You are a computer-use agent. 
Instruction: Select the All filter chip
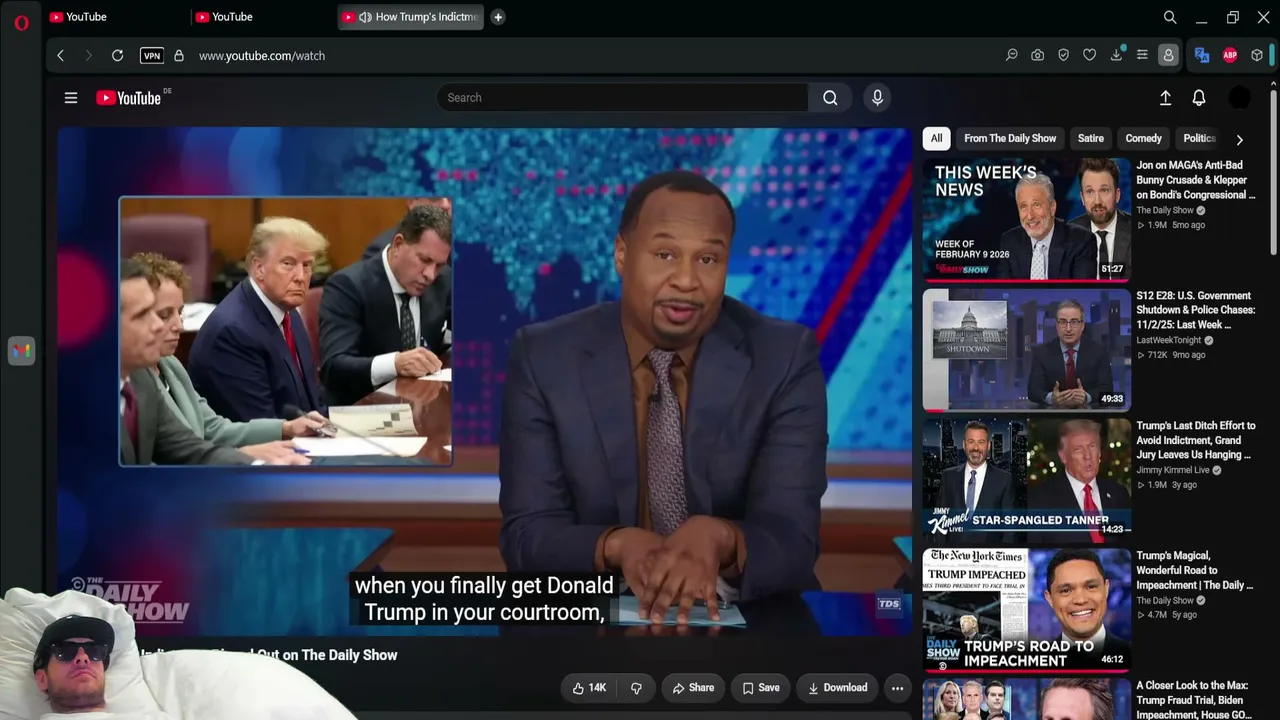[936, 139]
